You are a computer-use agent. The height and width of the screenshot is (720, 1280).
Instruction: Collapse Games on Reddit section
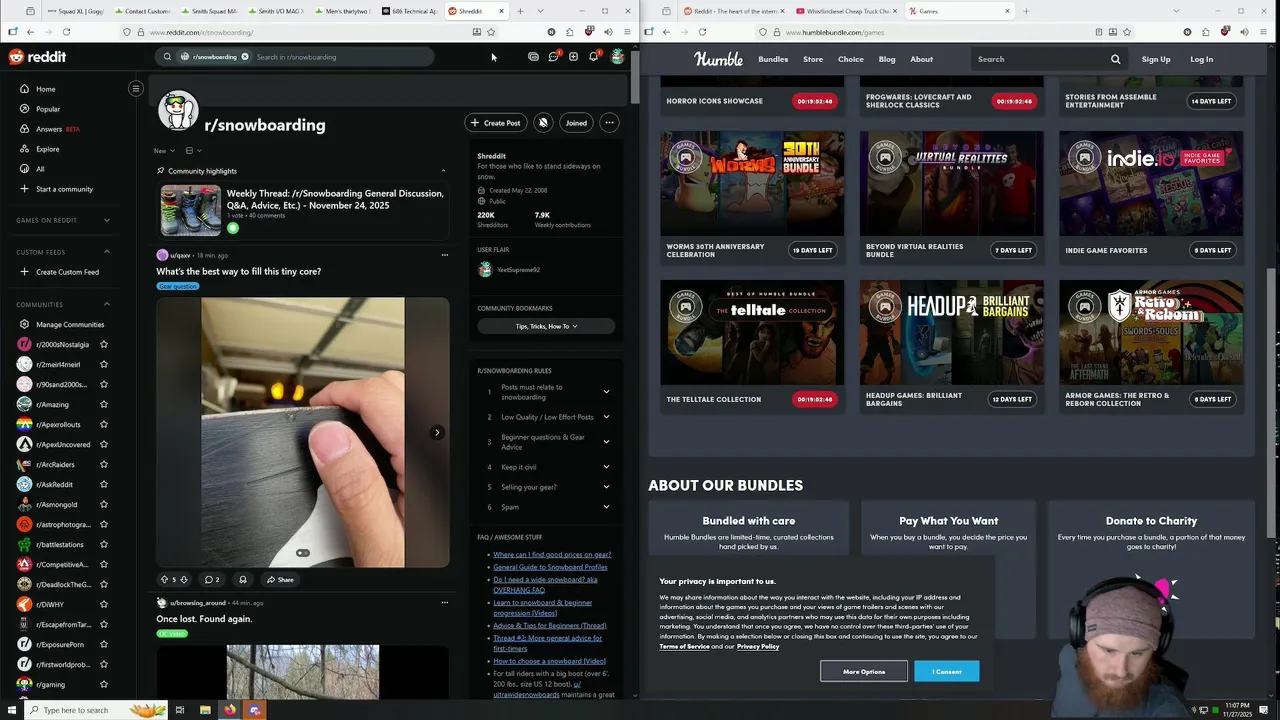[x=107, y=220]
